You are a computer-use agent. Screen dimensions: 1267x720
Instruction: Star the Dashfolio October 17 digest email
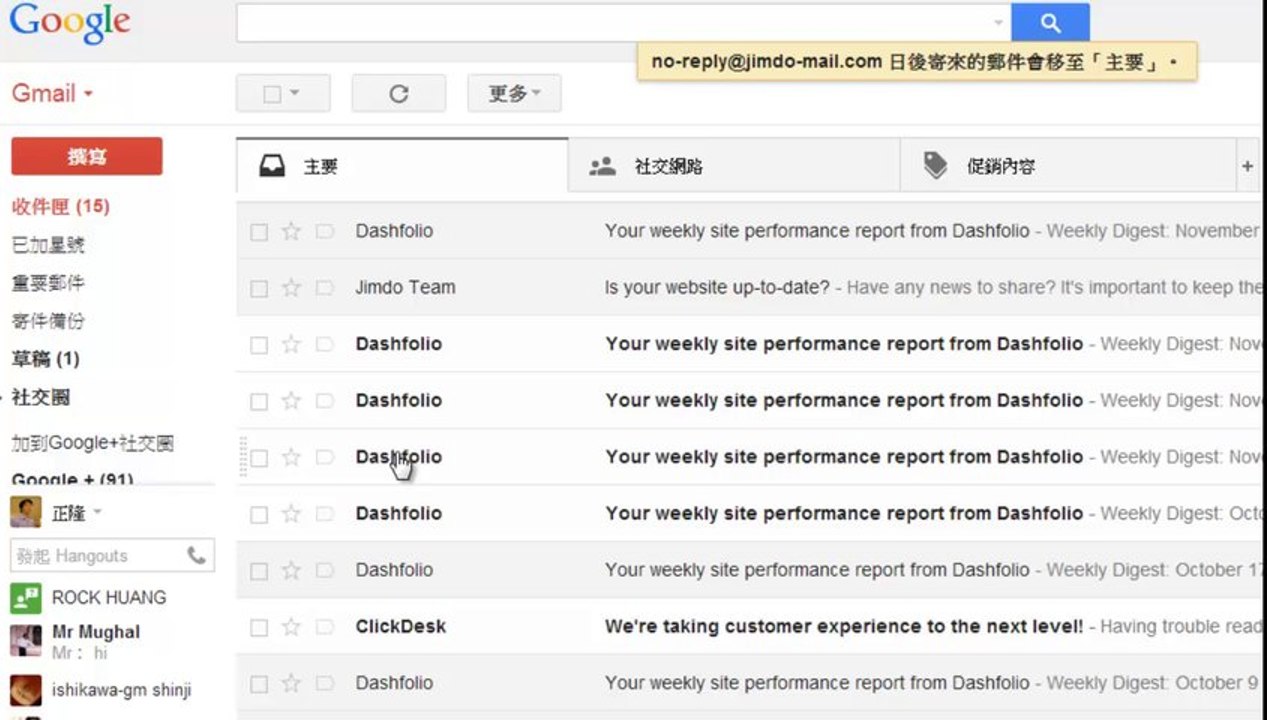pos(291,571)
